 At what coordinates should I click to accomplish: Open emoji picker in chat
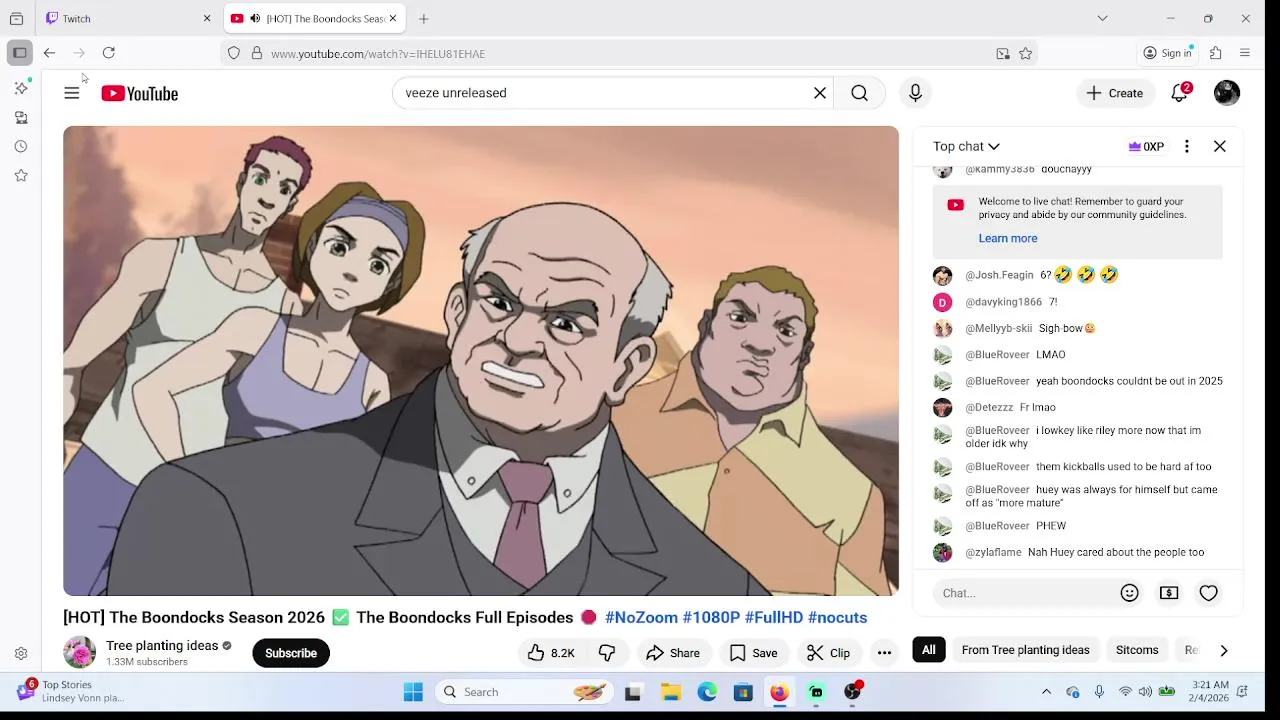1130,593
